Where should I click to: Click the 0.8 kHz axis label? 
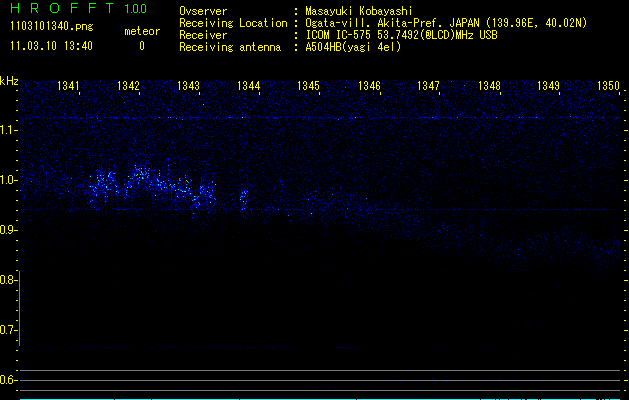coord(7,280)
